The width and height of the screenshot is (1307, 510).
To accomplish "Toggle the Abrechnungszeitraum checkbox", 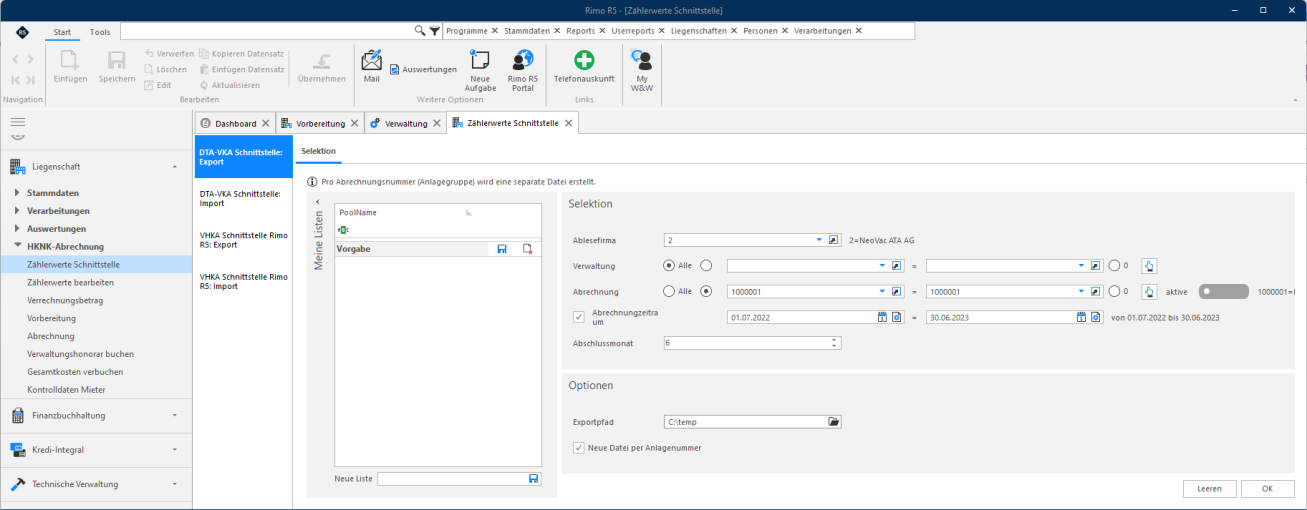I will tap(578, 317).
